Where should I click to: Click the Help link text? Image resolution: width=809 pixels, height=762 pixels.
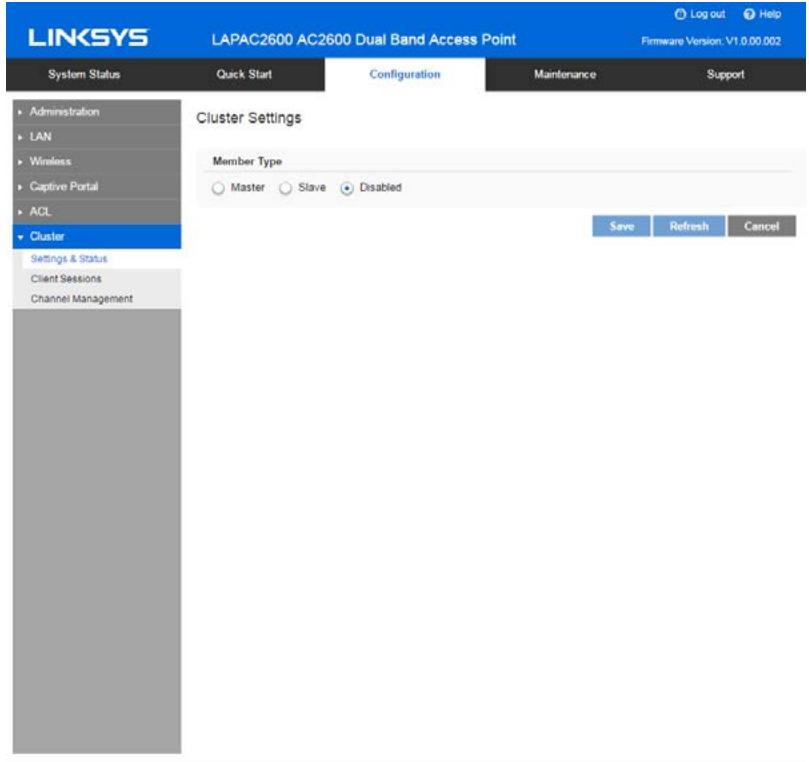pyautogui.click(x=770, y=14)
